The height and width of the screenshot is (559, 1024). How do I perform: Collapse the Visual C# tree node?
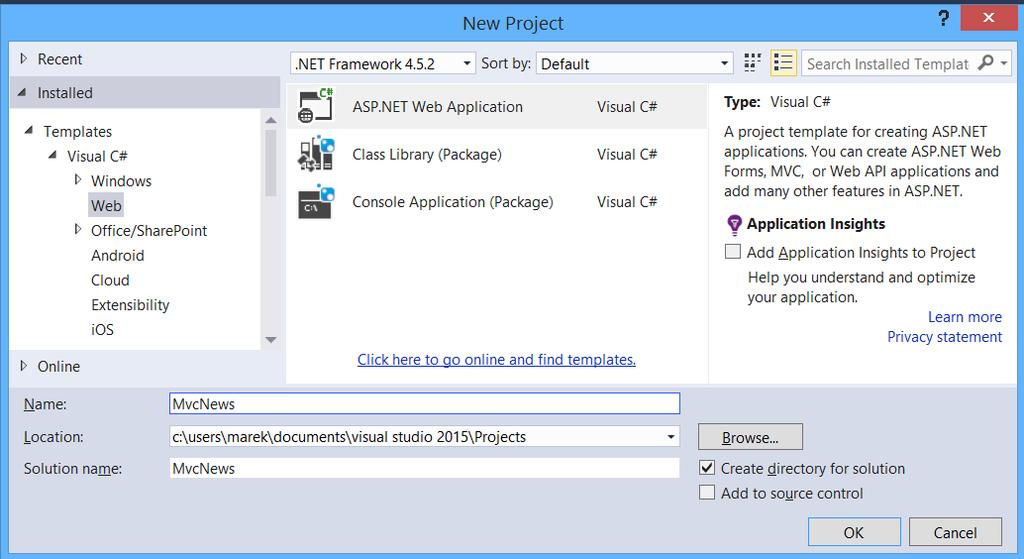tap(53, 155)
